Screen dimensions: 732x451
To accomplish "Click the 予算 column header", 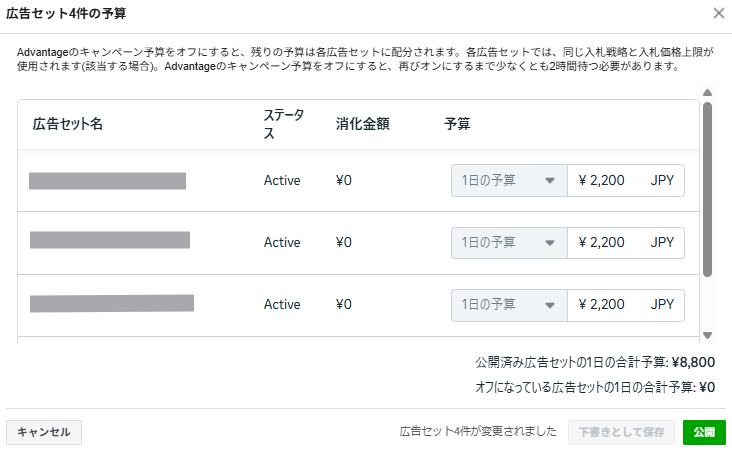I will [457, 125].
